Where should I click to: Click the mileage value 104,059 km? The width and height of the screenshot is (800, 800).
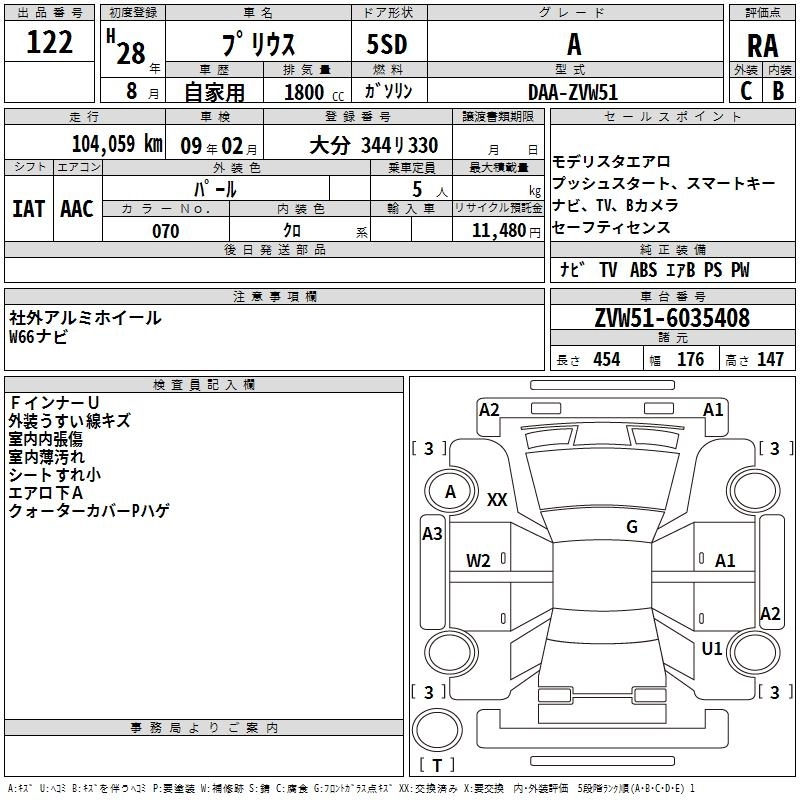point(117,144)
